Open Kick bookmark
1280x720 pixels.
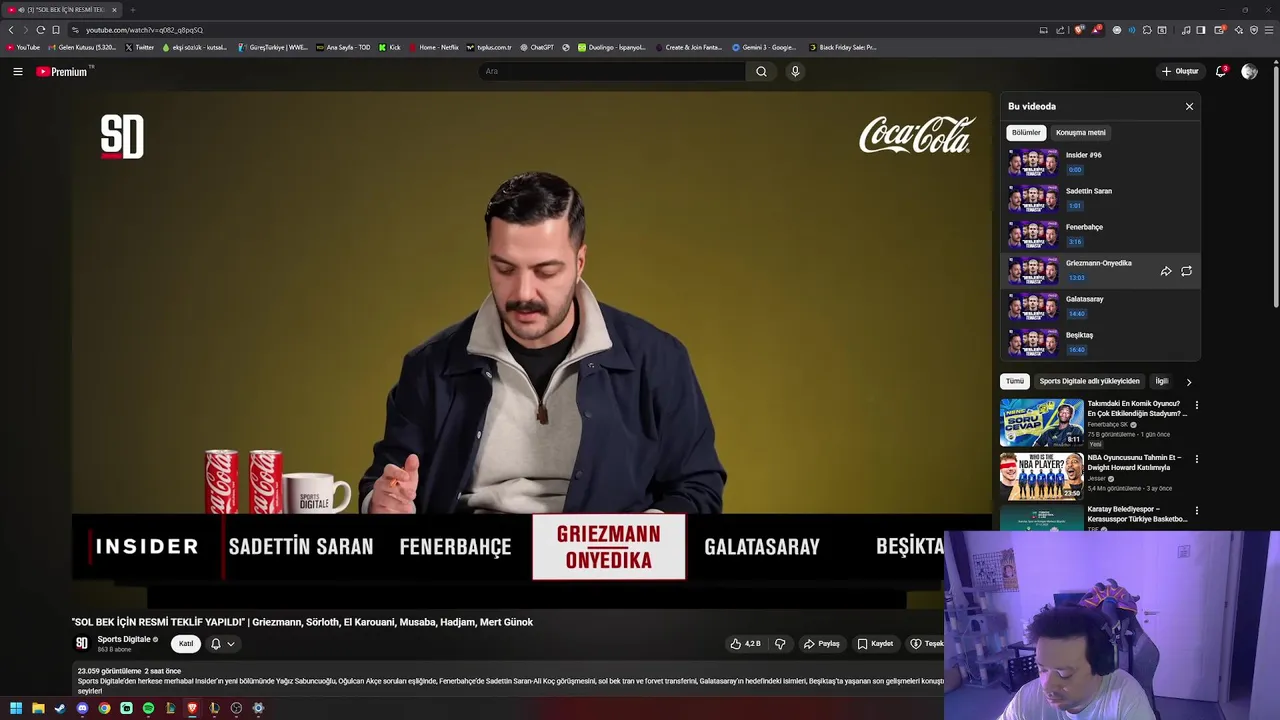point(390,47)
